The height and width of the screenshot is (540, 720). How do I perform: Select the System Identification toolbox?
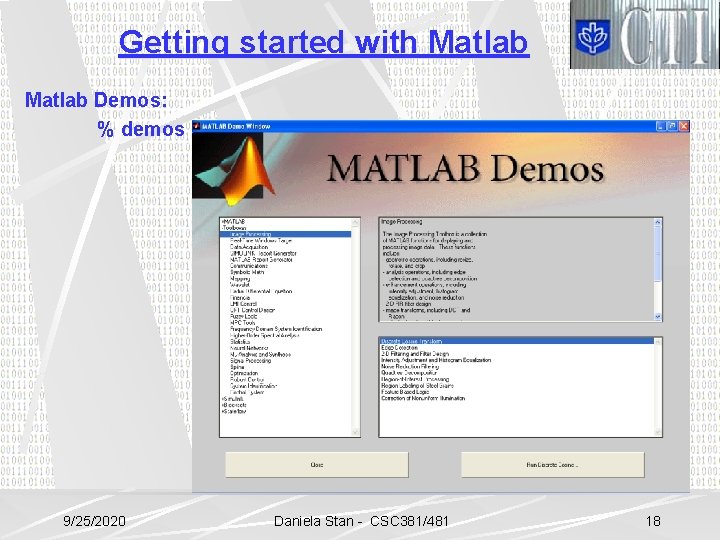253,386
